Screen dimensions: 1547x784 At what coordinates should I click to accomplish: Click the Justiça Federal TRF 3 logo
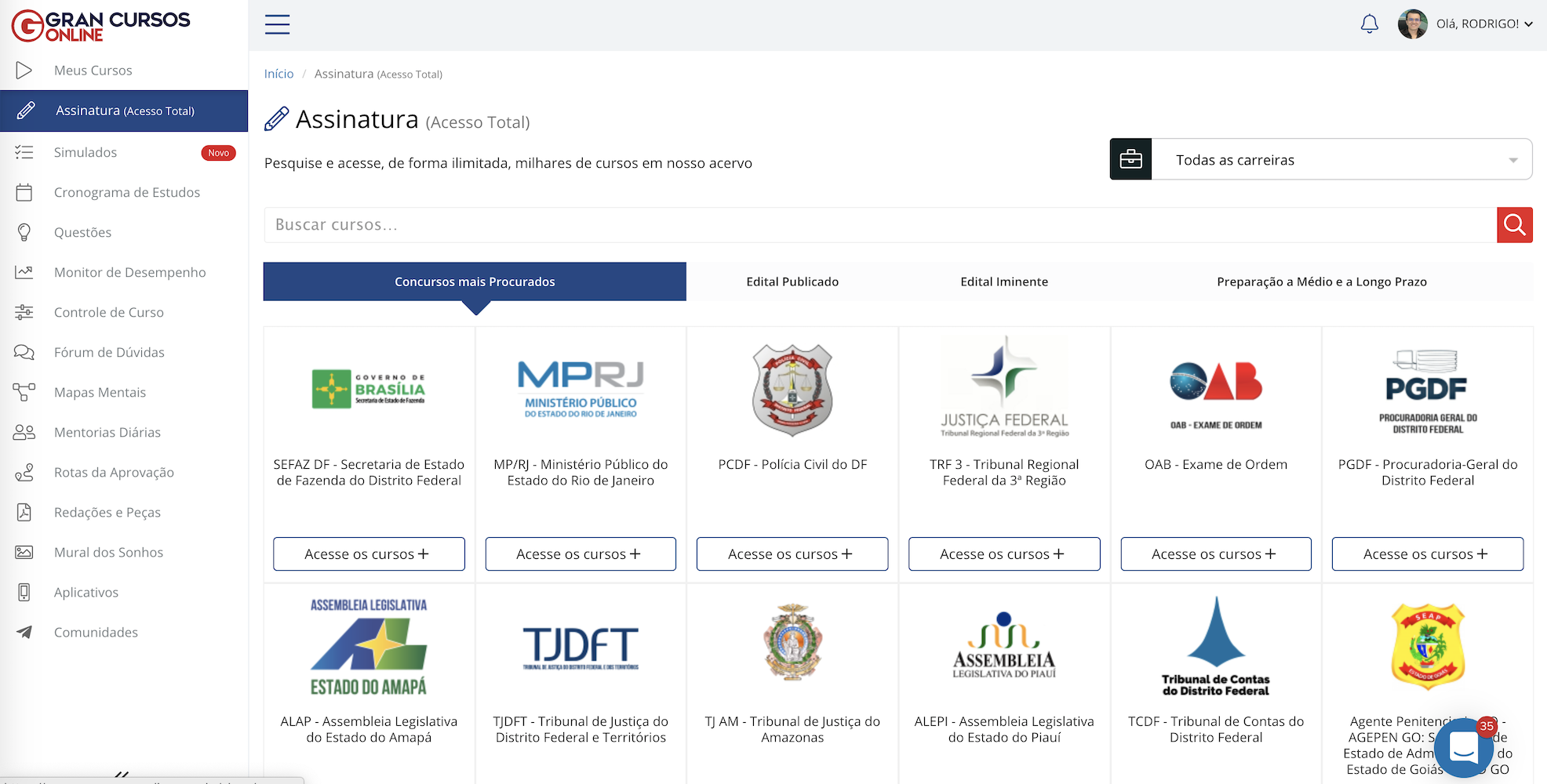point(1004,387)
